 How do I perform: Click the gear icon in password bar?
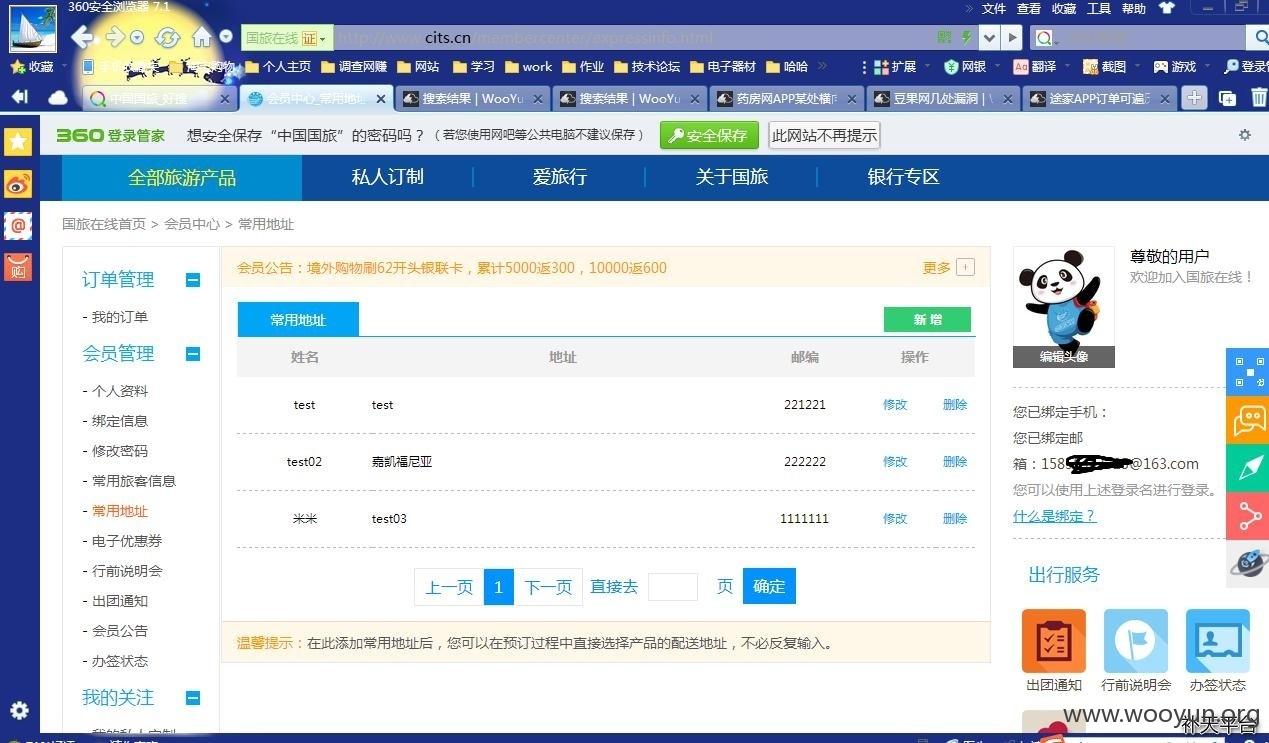coord(1245,135)
